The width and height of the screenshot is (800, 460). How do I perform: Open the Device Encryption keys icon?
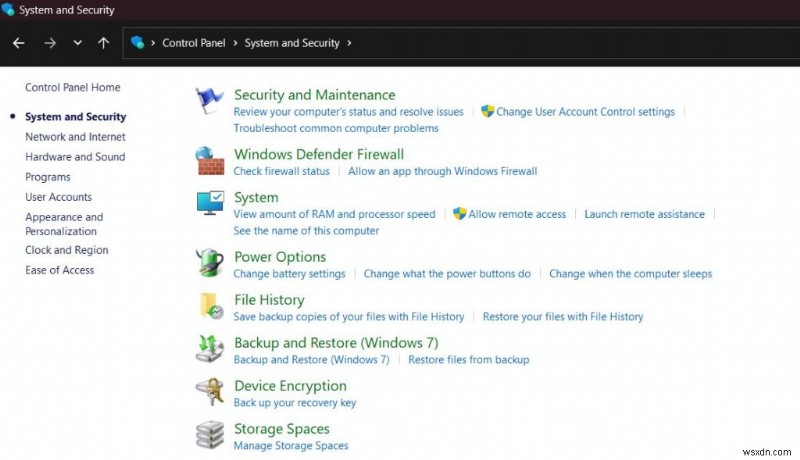point(210,392)
